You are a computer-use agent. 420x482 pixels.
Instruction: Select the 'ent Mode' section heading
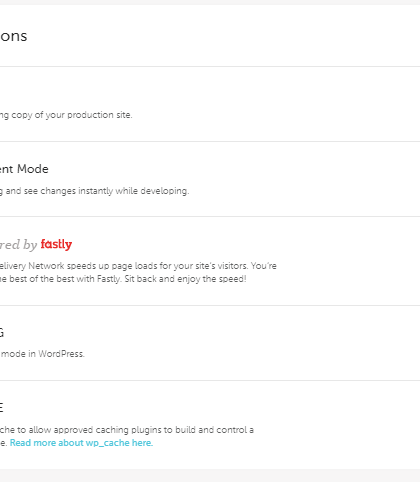click(x=24, y=169)
